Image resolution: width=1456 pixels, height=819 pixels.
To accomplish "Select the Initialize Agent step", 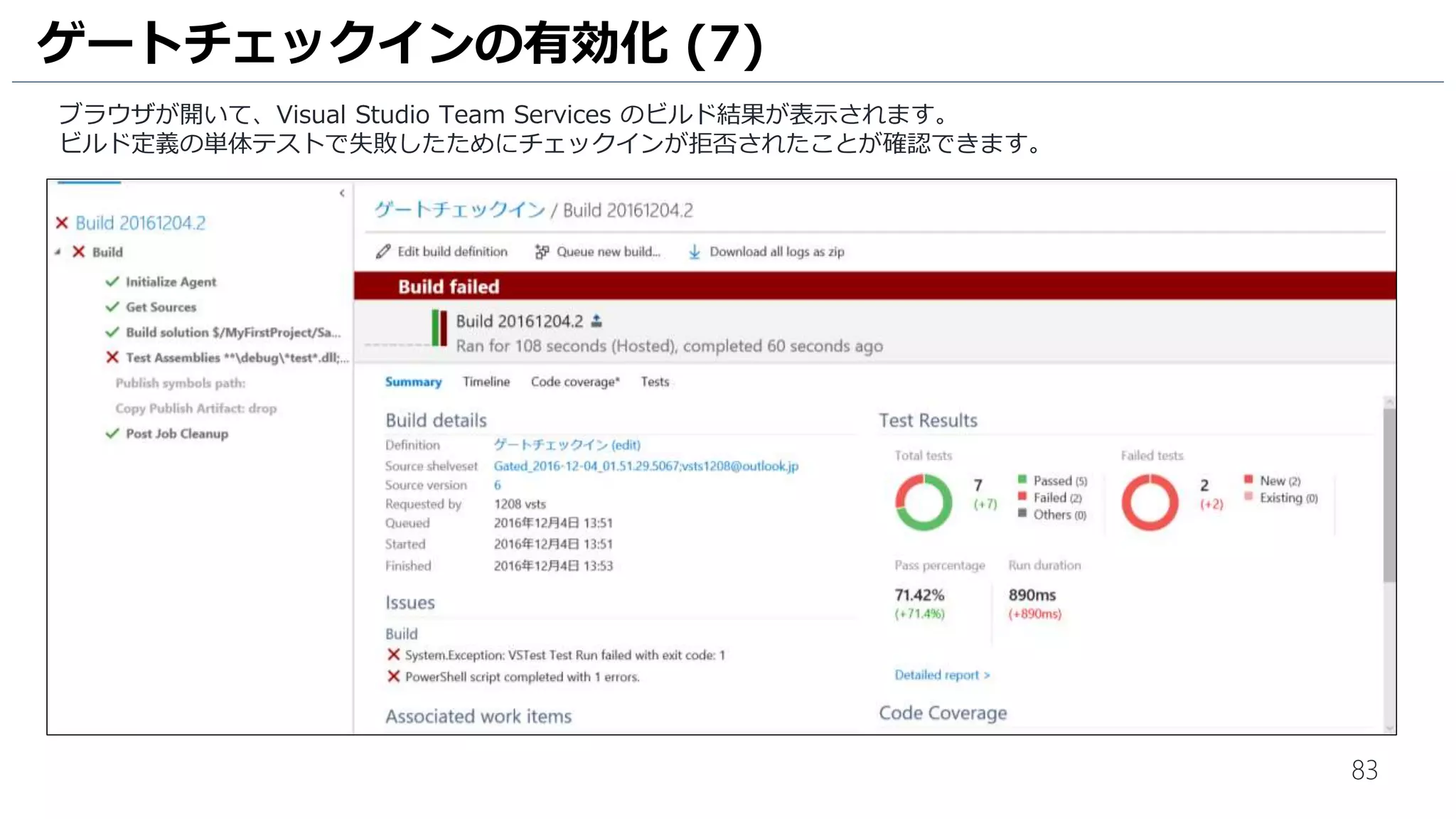I will point(171,282).
